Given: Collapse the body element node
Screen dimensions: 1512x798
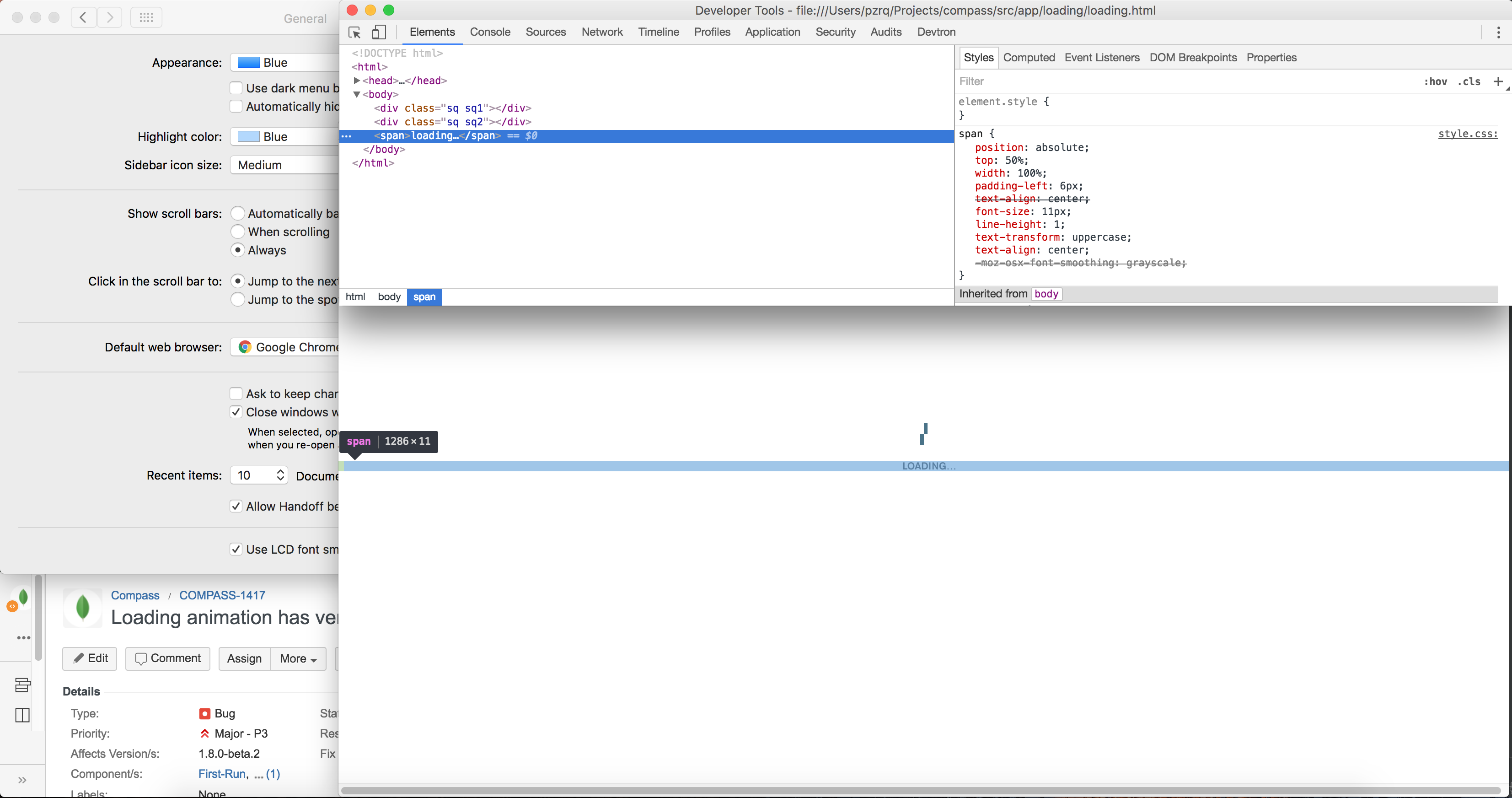Looking at the screenshot, I should tap(357, 94).
